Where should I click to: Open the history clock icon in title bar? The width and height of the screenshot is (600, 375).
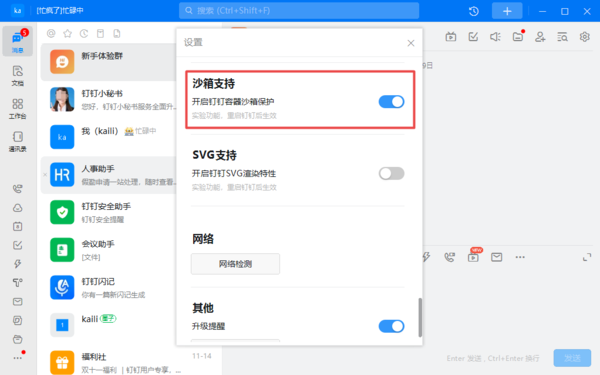coord(474,11)
